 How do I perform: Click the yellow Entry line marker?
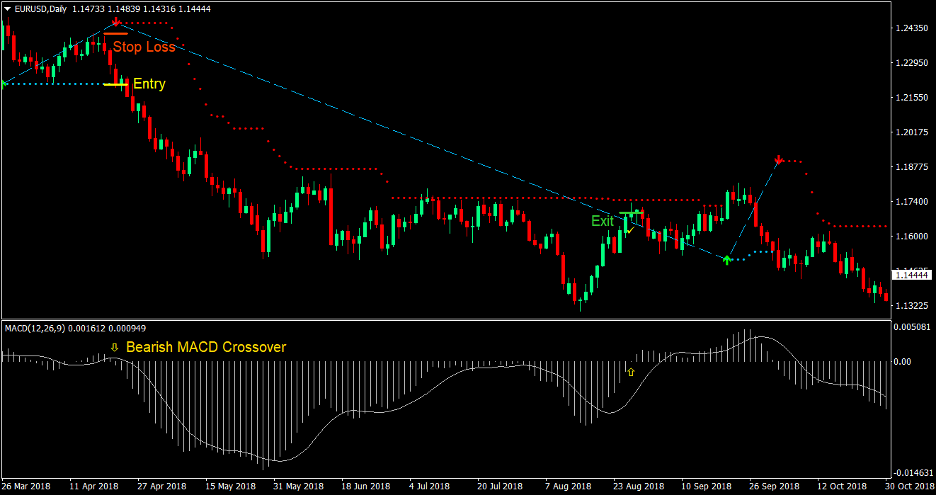coord(116,85)
